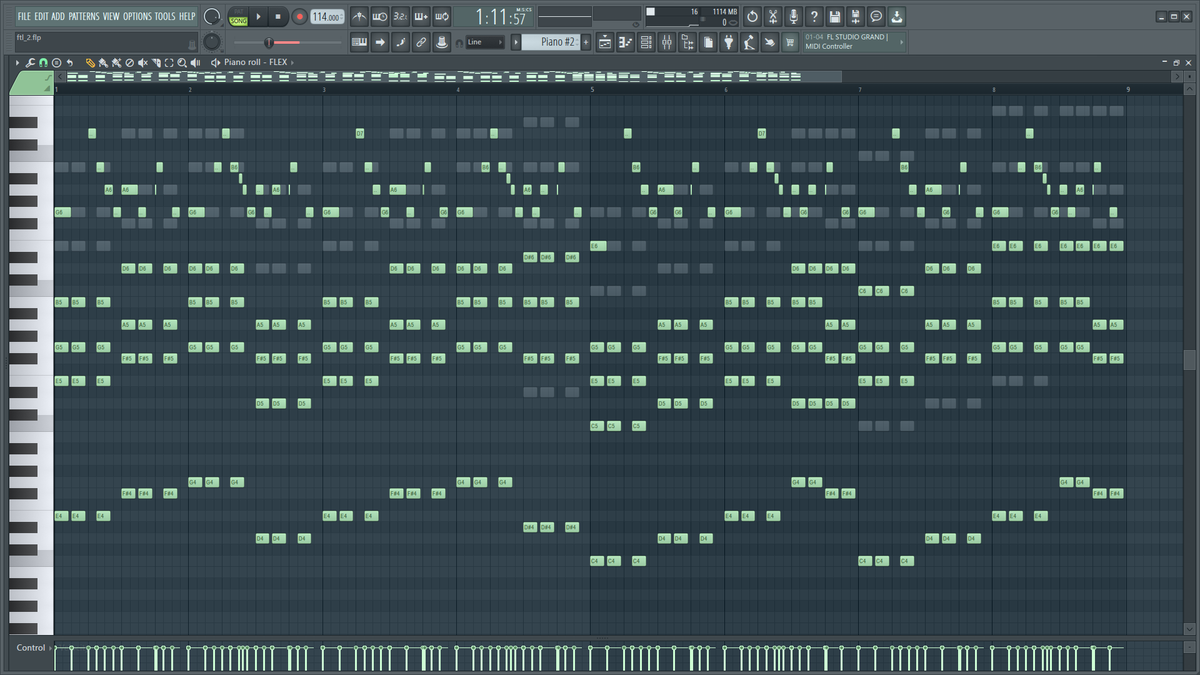Toggle the 3-2-1 countdown before recording

[x=400, y=17]
